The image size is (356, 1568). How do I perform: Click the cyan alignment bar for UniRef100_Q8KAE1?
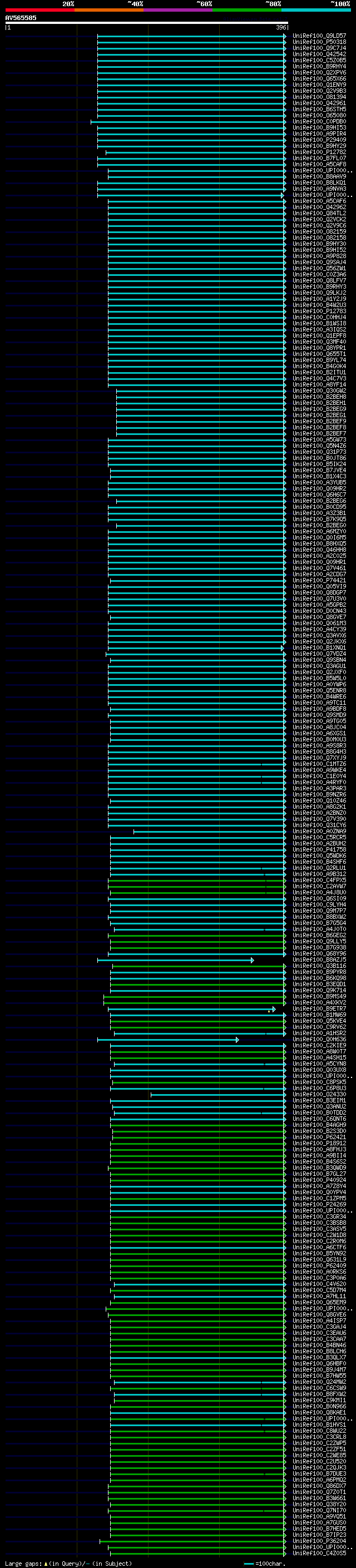click(x=199, y=1413)
